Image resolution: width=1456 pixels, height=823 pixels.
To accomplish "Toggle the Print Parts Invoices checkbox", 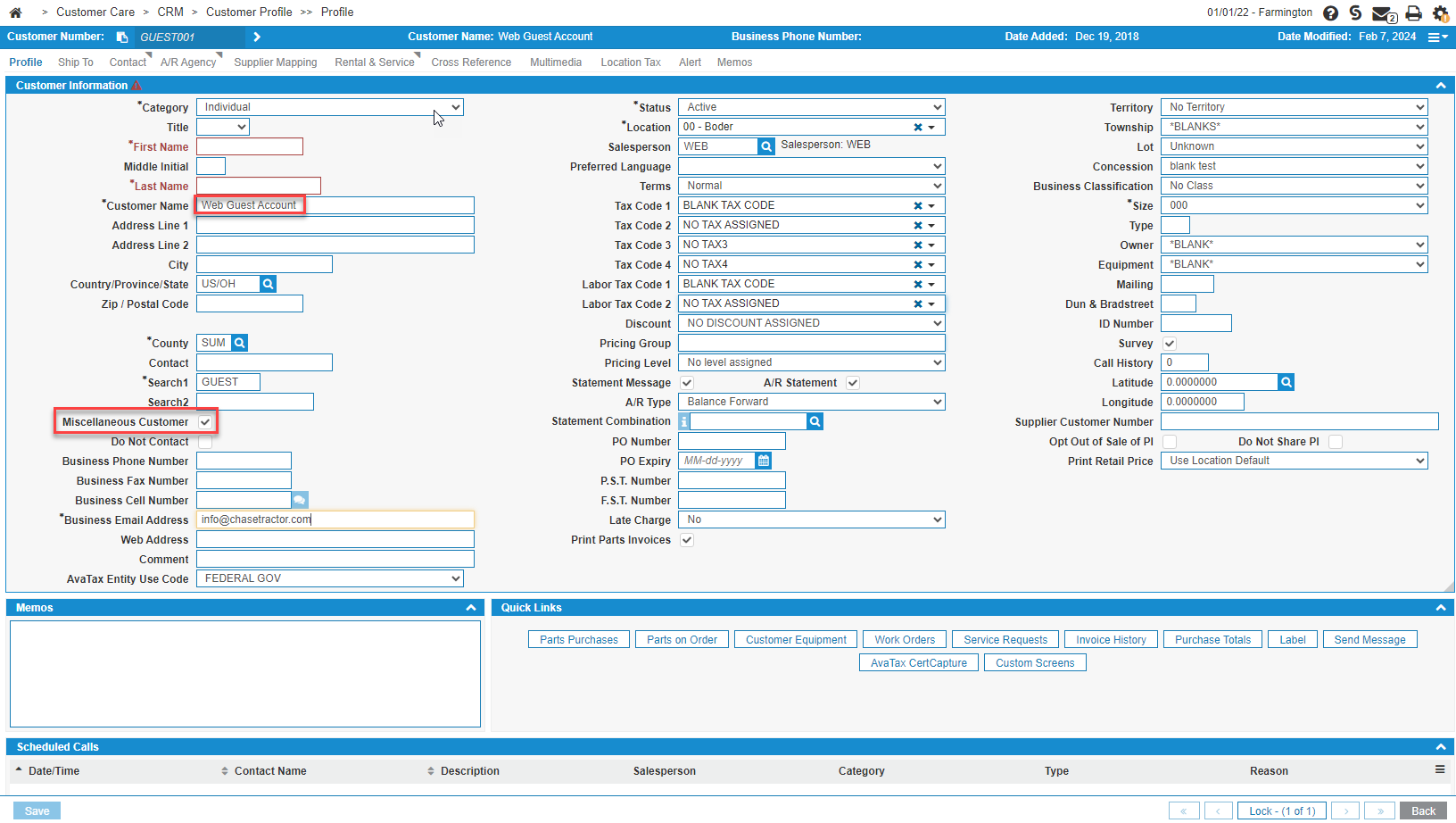I will pos(687,540).
